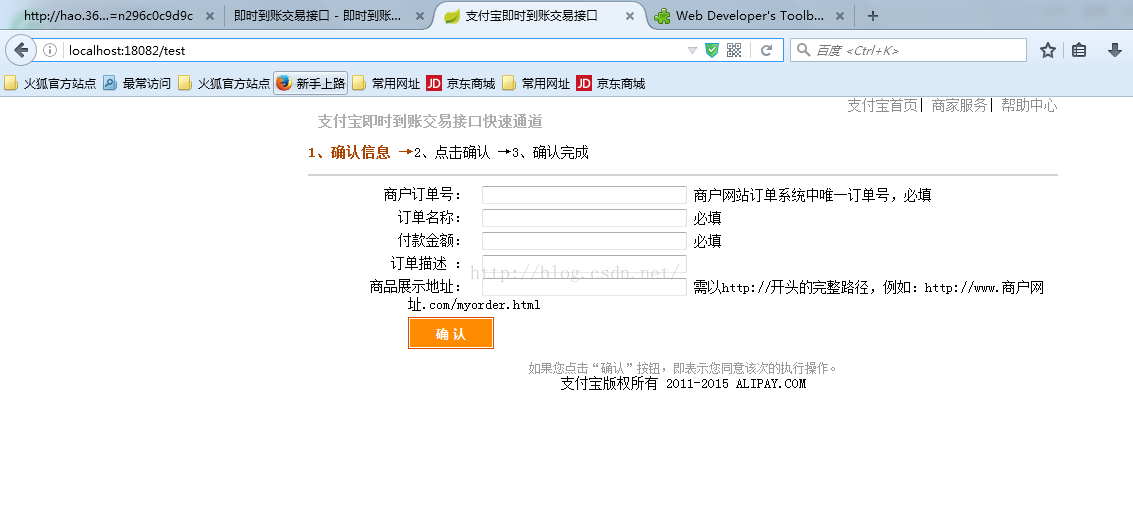The width and height of the screenshot is (1133, 524).
Task: Expand the address bar history dropdown
Action: click(x=692, y=50)
